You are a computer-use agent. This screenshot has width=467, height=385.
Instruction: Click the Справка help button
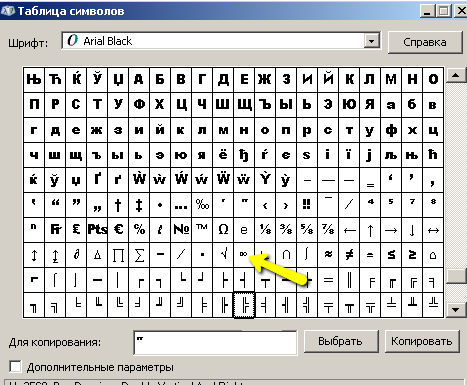[425, 42]
